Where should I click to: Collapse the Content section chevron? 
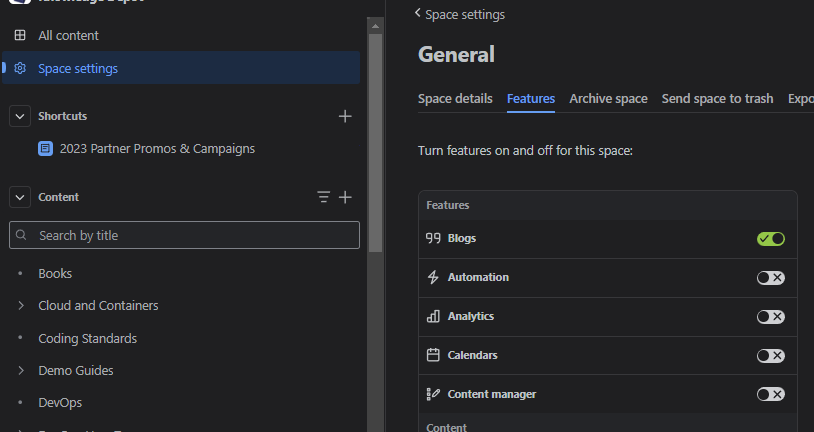pos(20,197)
